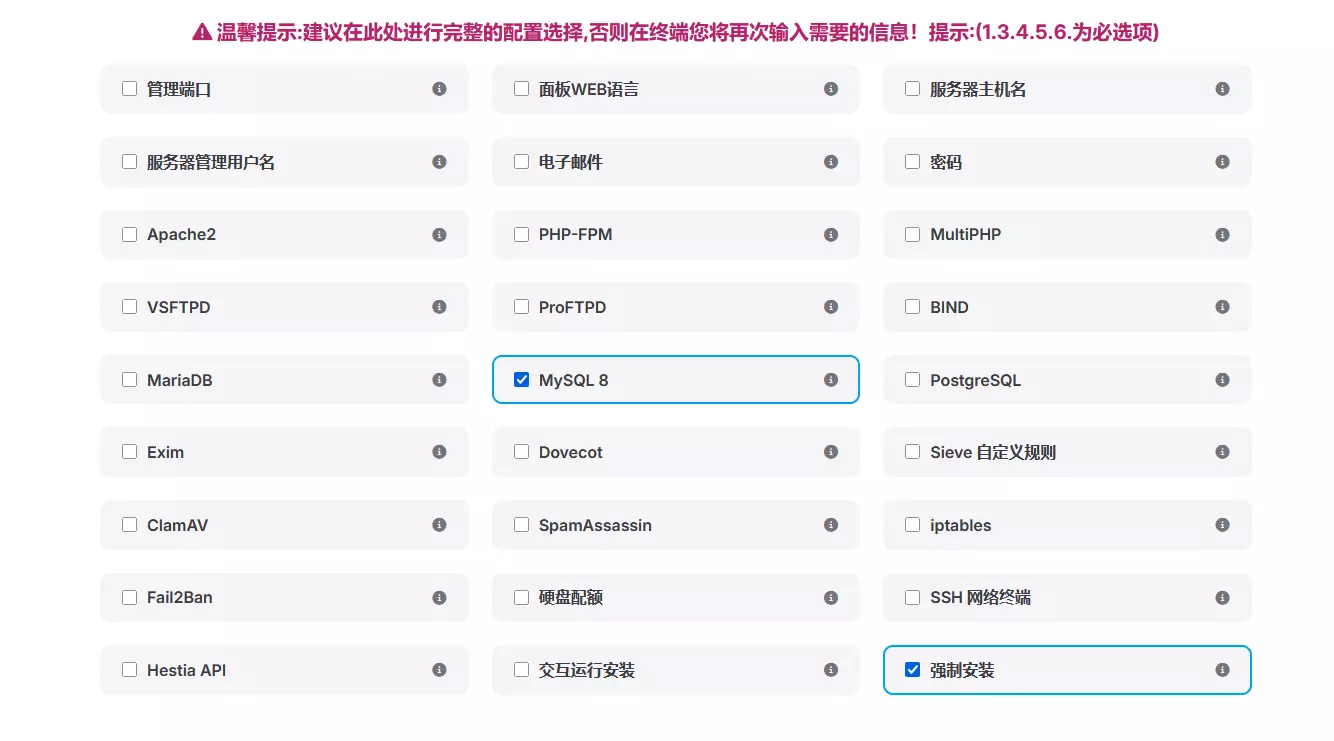Enable the 交互运行安装 checkbox
Screen dimensions: 1334x741
[521, 670]
